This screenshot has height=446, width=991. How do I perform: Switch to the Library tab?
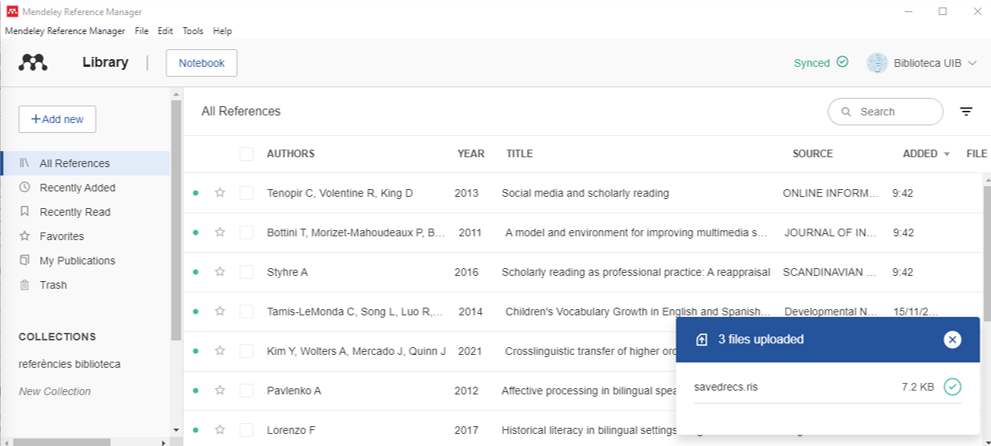coord(105,63)
